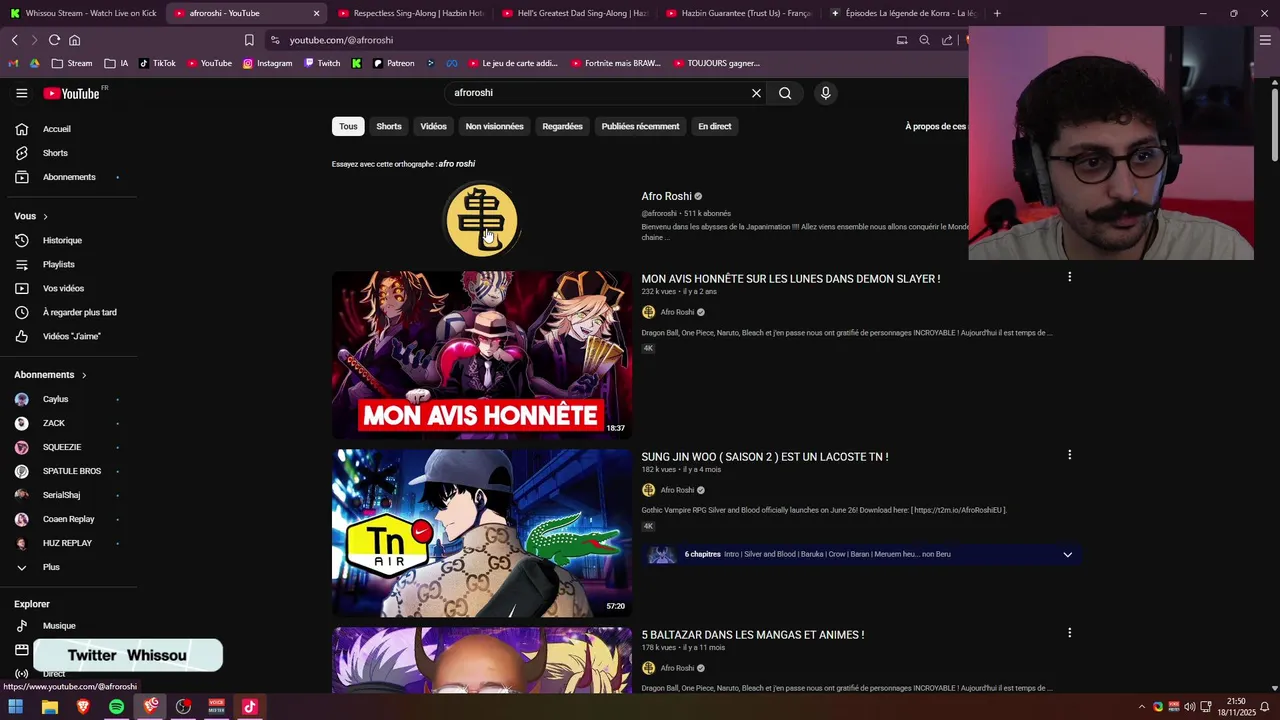The height and width of the screenshot is (720, 1280).
Task: Show hidden system tray icons
Action: click(1141, 707)
